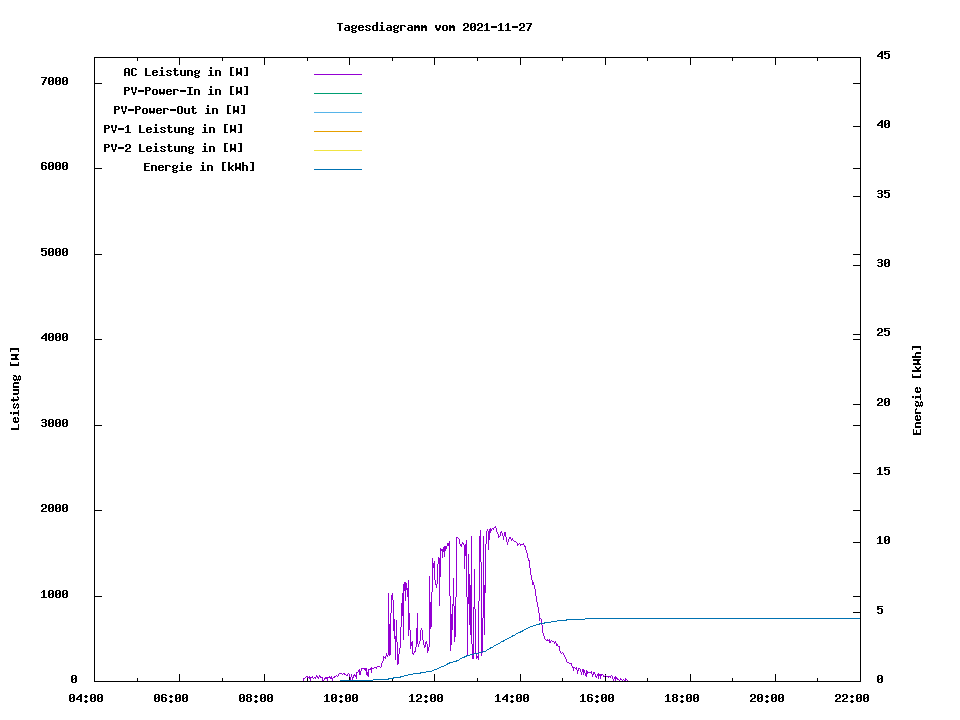Click the 22:00 time axis label
Viewport: 960px width, 720px height.
pyautogui.click(x=851, y=698)
